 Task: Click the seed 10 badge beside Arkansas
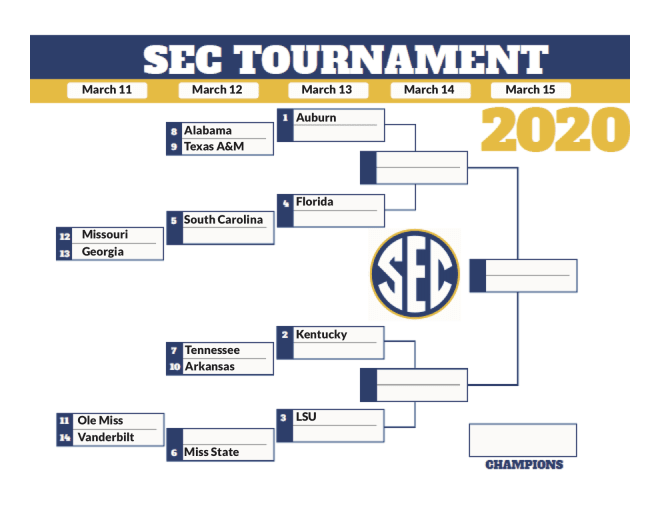(x=175, y=367)
